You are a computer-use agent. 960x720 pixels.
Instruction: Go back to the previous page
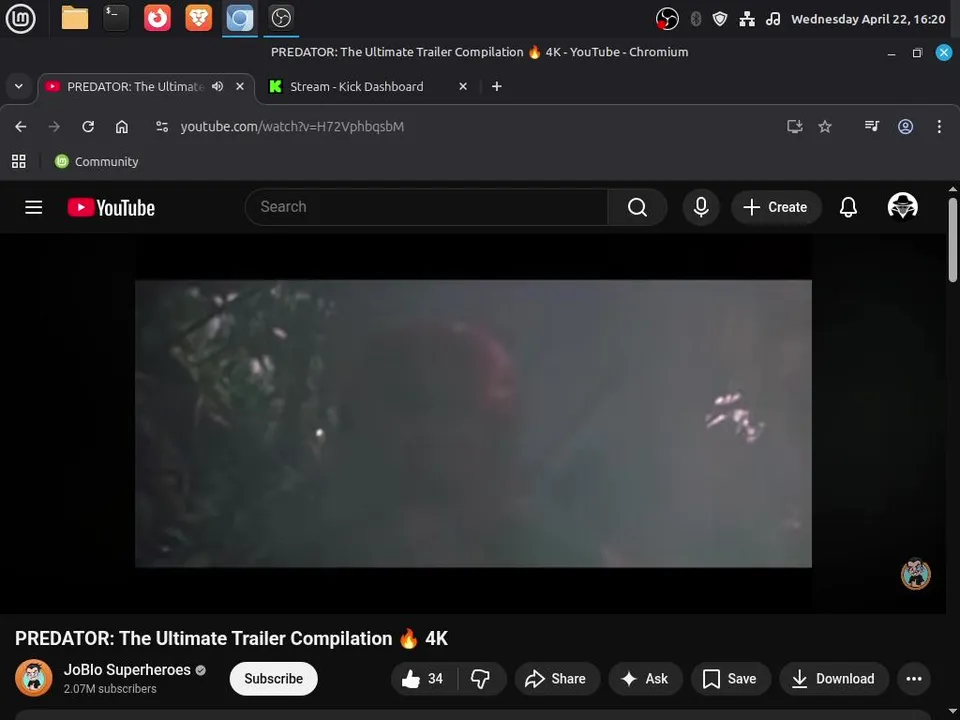click(21, 127)
